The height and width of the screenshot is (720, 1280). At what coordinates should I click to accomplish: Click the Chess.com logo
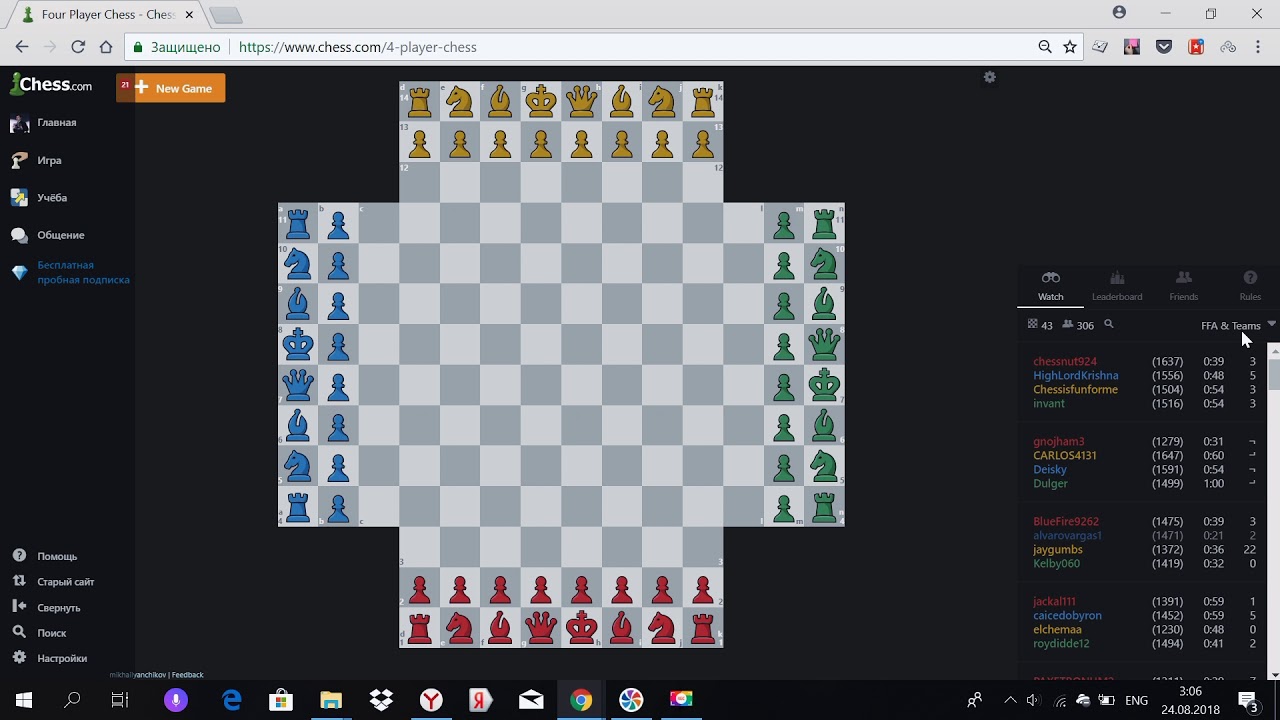pos(51,85)
